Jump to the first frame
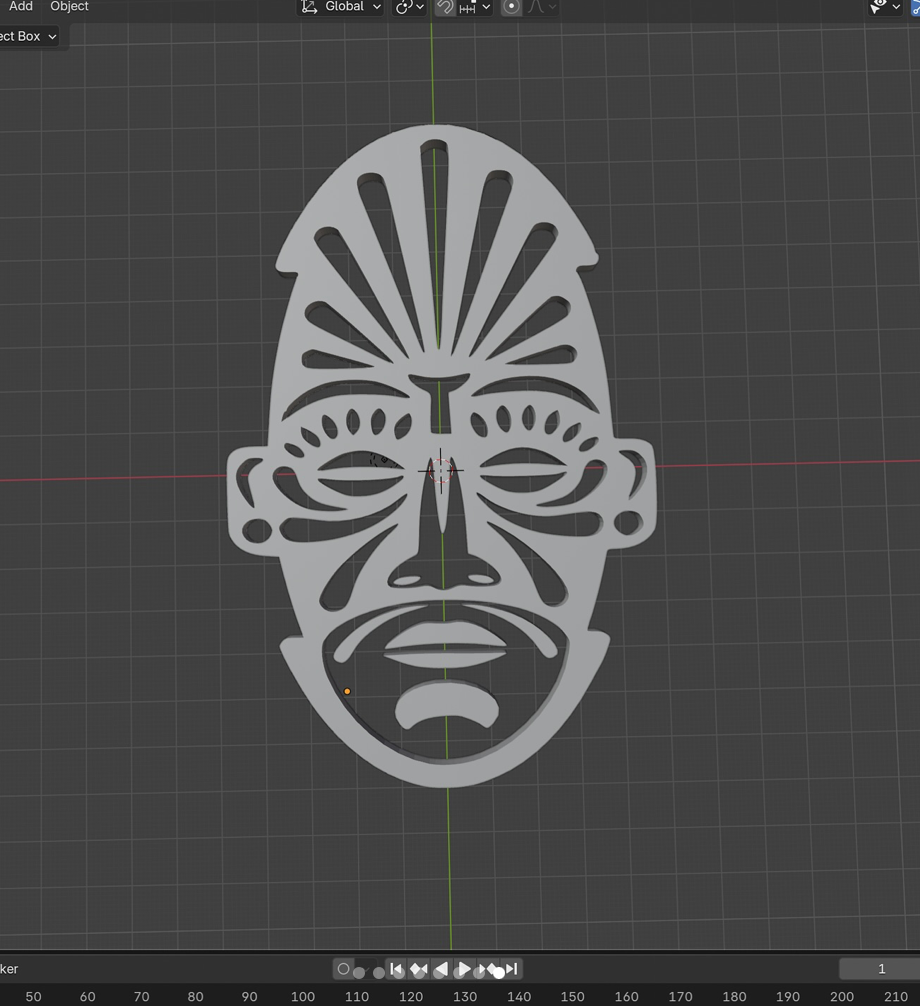The image size is (920, 1006). (x=397, y=969)
